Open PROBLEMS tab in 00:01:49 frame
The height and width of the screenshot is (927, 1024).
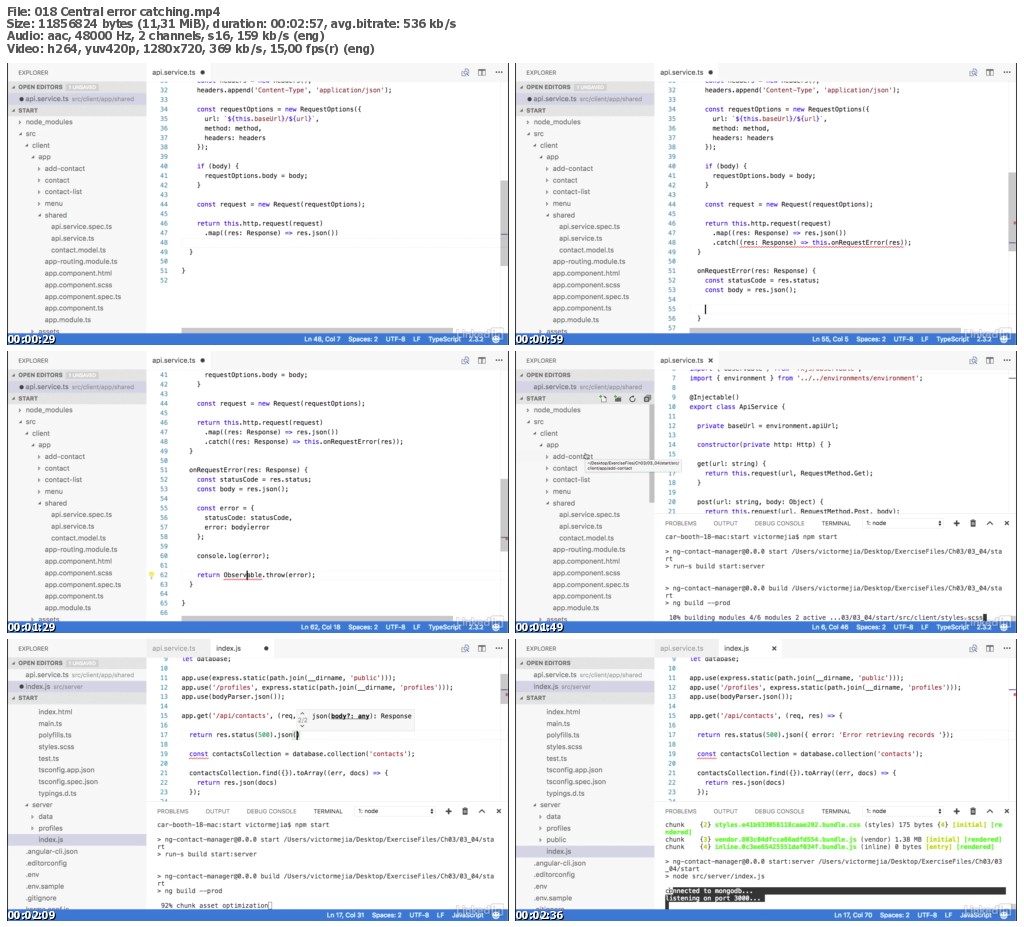tap(680, 523)
